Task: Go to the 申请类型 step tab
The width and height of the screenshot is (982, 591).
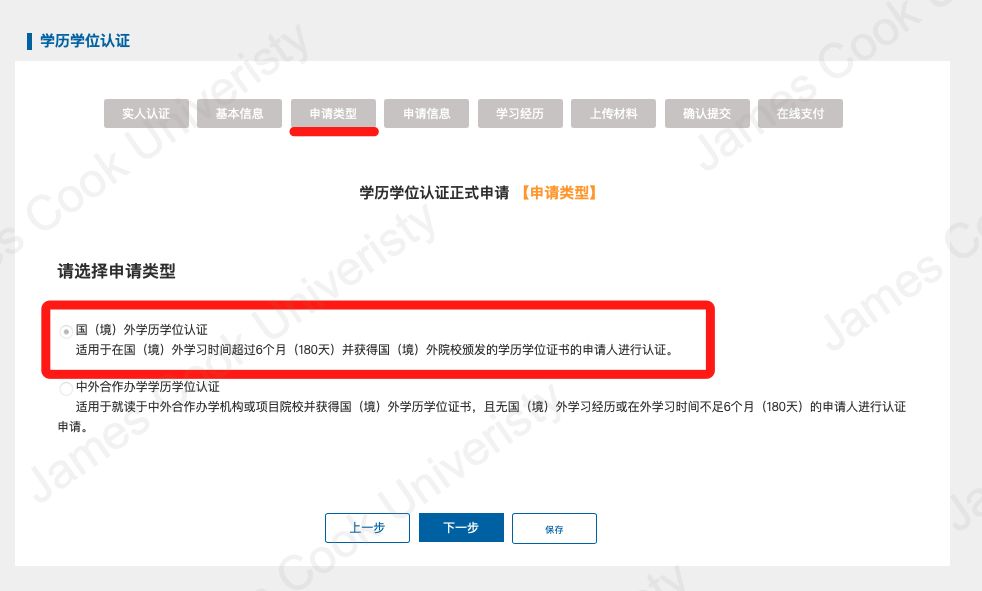Action: (x=333, y=113)
